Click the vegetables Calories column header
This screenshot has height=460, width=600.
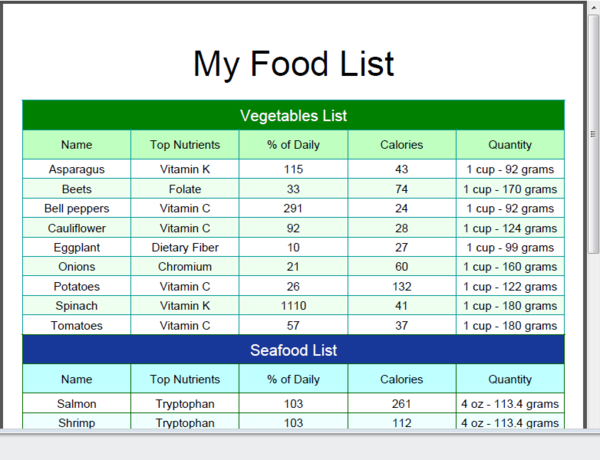pos(402,145)
